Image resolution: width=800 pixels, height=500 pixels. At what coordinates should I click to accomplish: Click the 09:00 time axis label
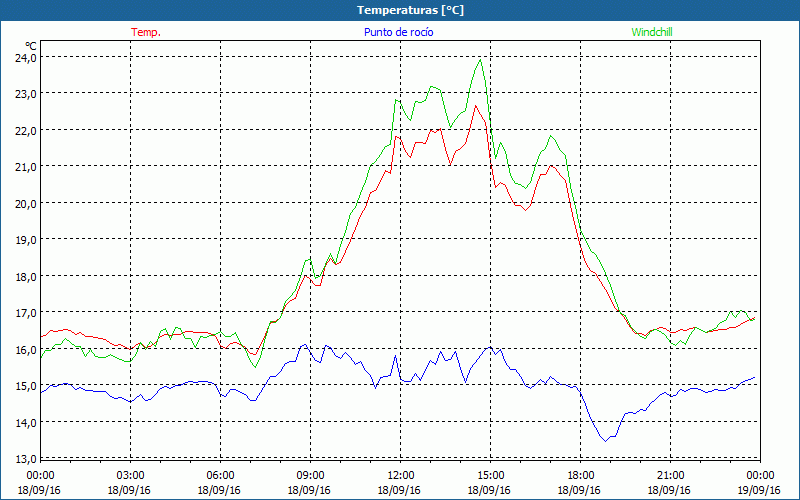(310, 476)
